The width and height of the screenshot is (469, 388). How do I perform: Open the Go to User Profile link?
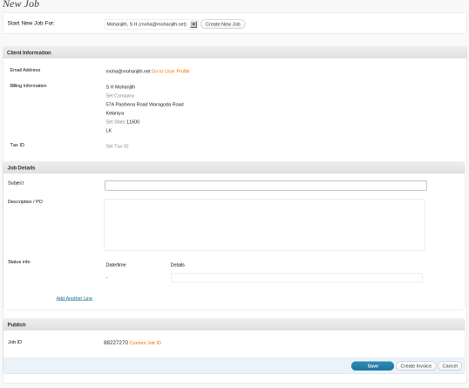pyautogui.click(x=171, y=71)
